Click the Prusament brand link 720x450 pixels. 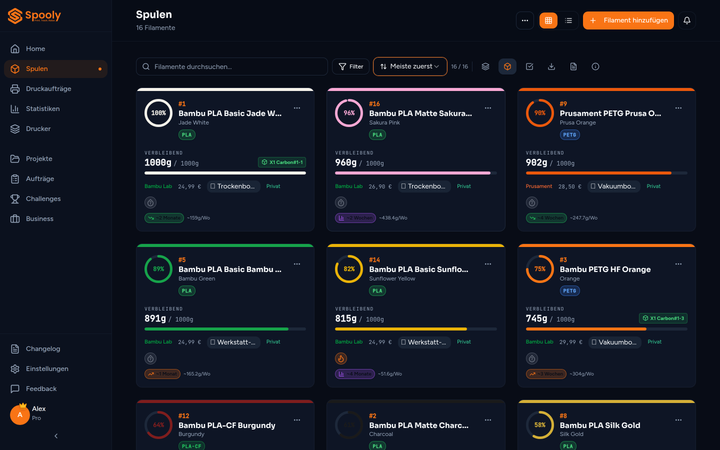[x=539, y=186]
